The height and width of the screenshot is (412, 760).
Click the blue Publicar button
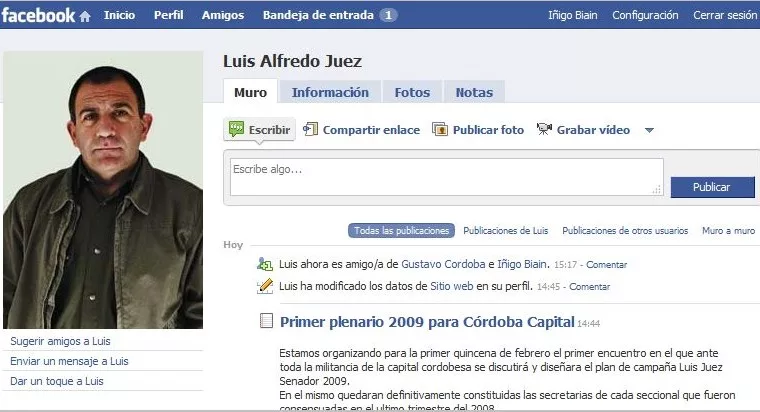click(712, 187)
